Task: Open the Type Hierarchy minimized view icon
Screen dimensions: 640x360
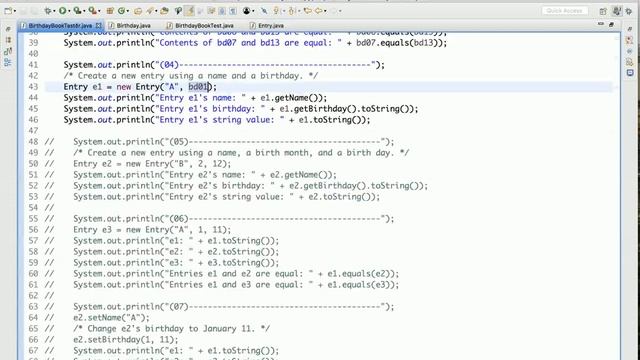Action: 8,51
